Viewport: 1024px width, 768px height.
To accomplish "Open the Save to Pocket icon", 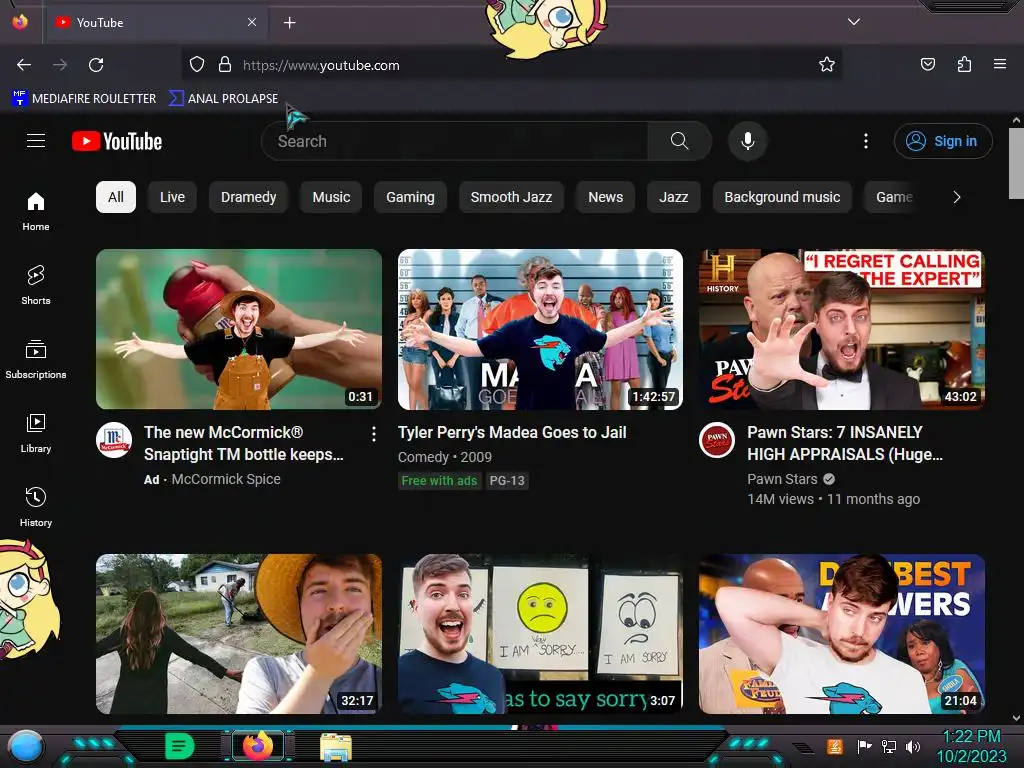I will click(x=928, y=65).
